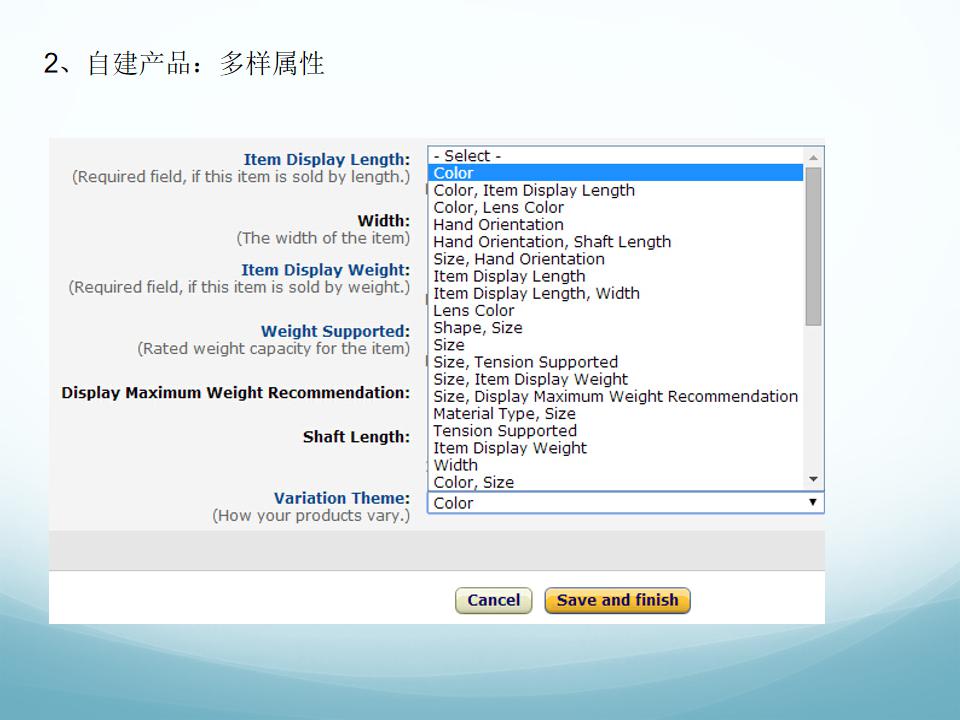Click the 'Save and finish' button
The width and height of the screenshot is (960, 720).
pos(617,600)
